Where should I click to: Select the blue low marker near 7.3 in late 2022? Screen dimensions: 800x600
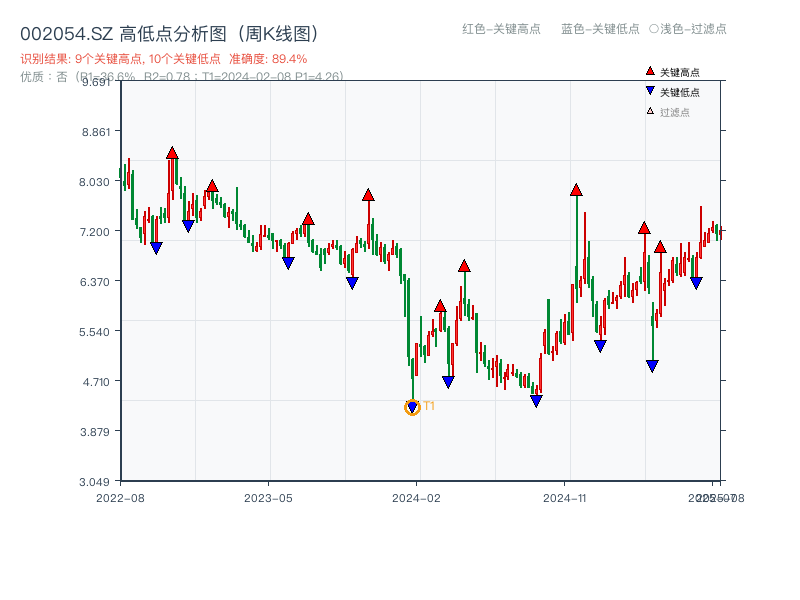[188, 226]
